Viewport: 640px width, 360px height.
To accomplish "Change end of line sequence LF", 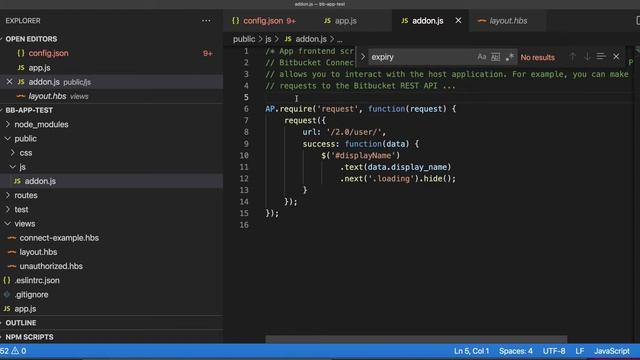I will point(580,351).
